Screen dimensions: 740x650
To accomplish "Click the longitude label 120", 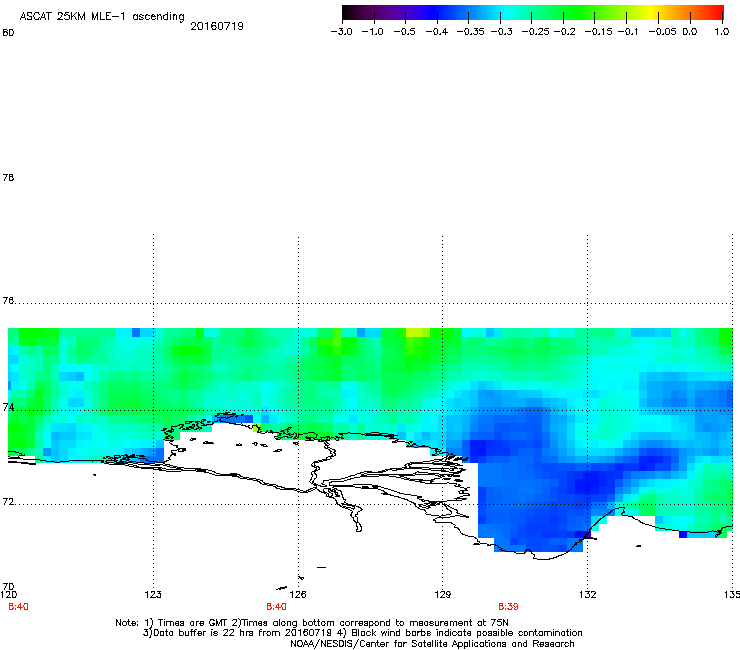I will (8, 594).
